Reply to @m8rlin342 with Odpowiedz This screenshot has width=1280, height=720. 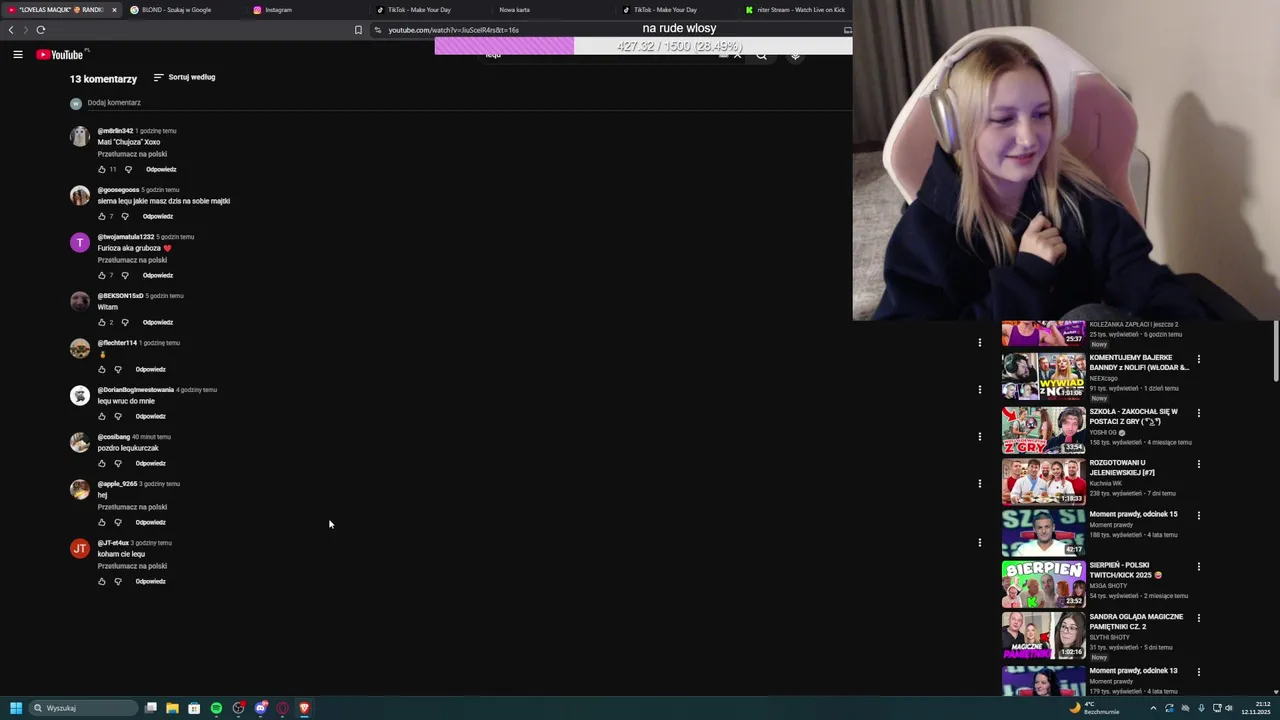161,169
